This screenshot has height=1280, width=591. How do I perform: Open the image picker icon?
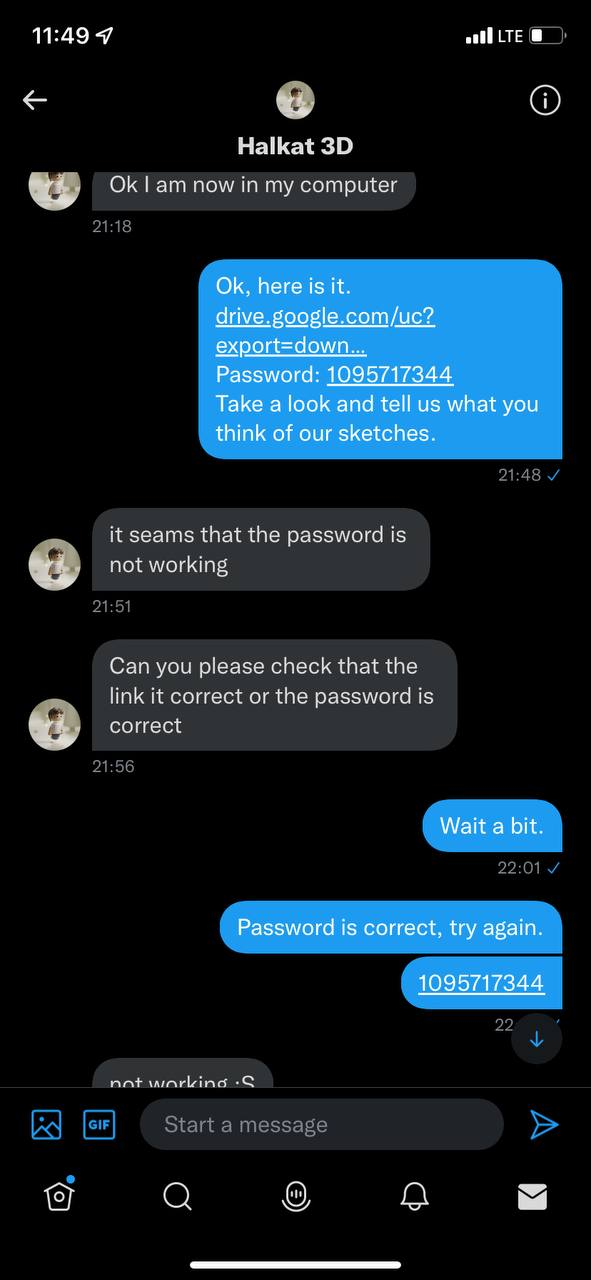tap(46, 1124)
